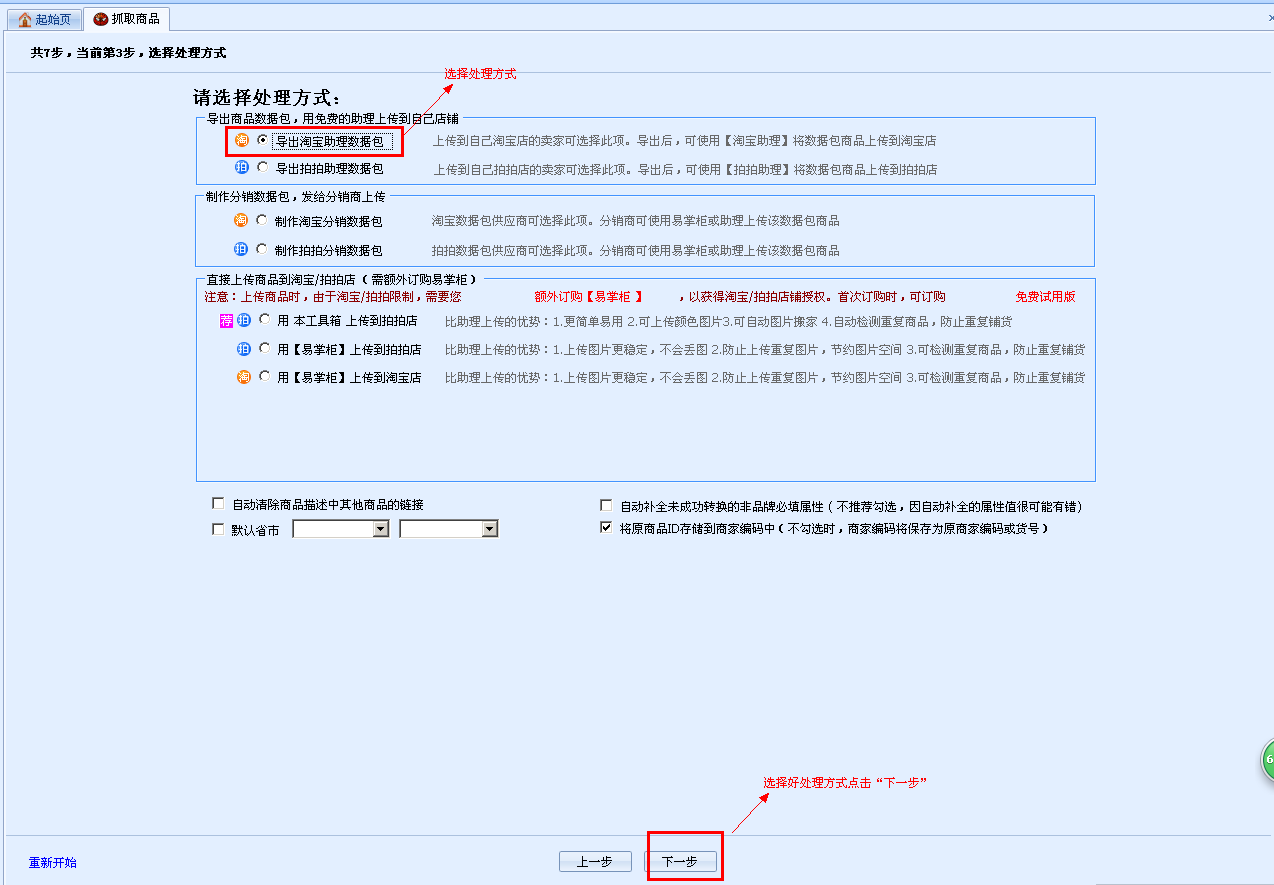
Task: Click the Paipai icon beside 用【易掌柜】上传到拍拍店
Action: 244,349
